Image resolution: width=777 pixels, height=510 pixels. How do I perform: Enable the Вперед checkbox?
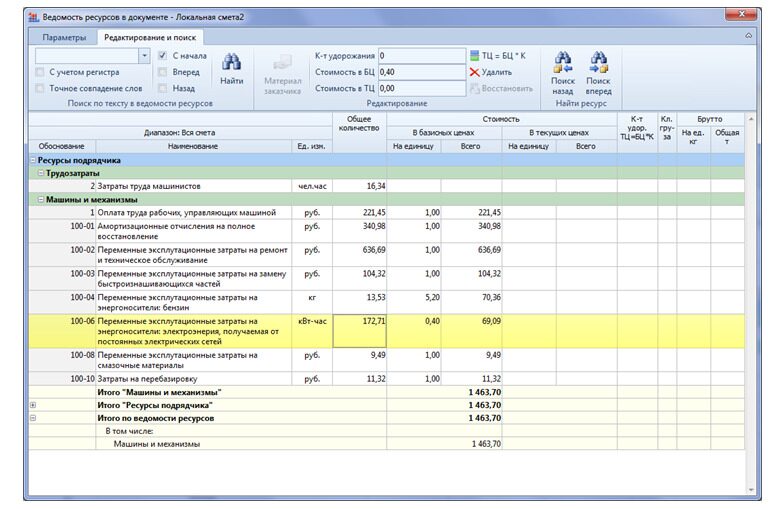[x=163, y=72]
